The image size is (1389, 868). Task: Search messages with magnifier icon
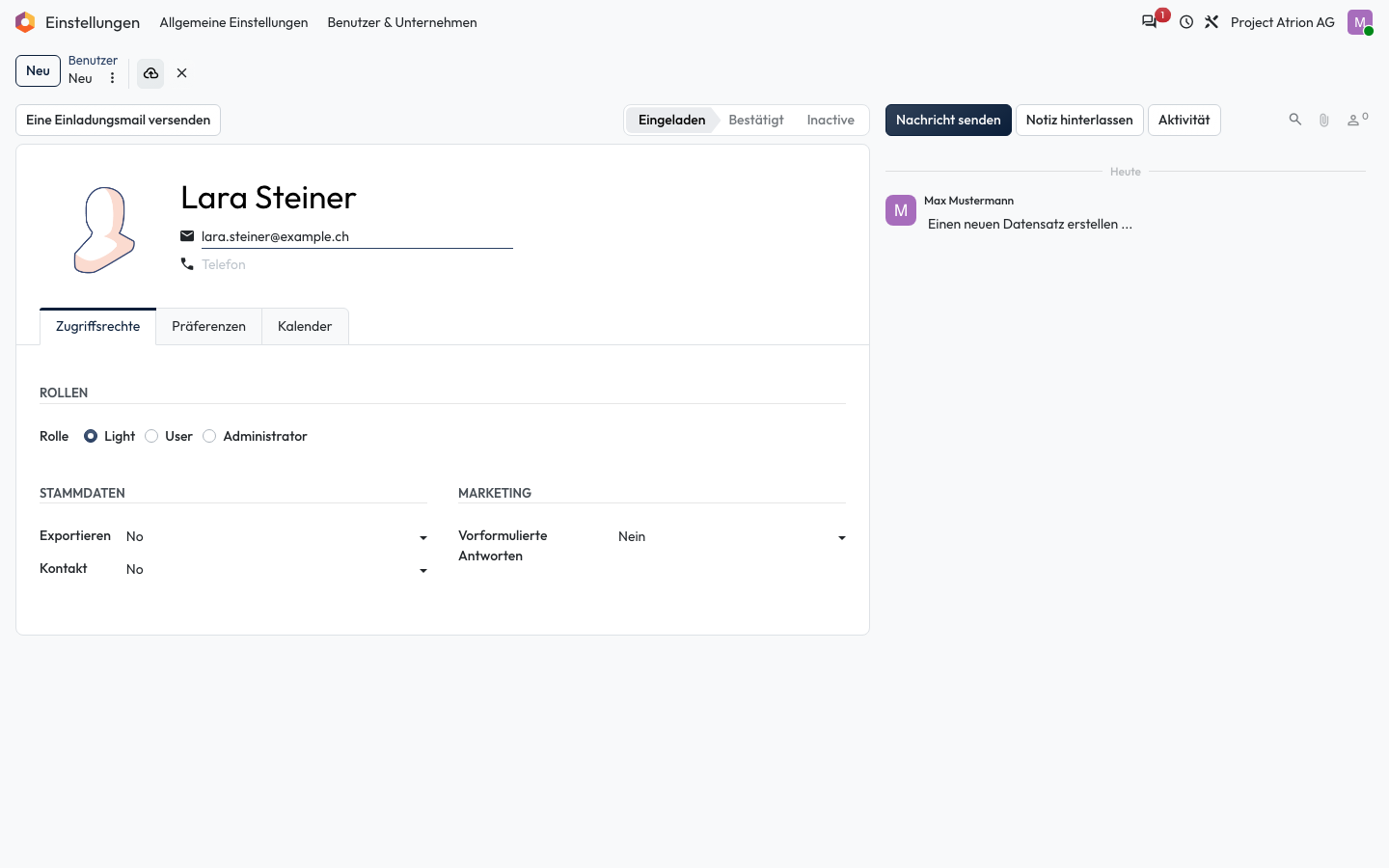pos(1295,120)
